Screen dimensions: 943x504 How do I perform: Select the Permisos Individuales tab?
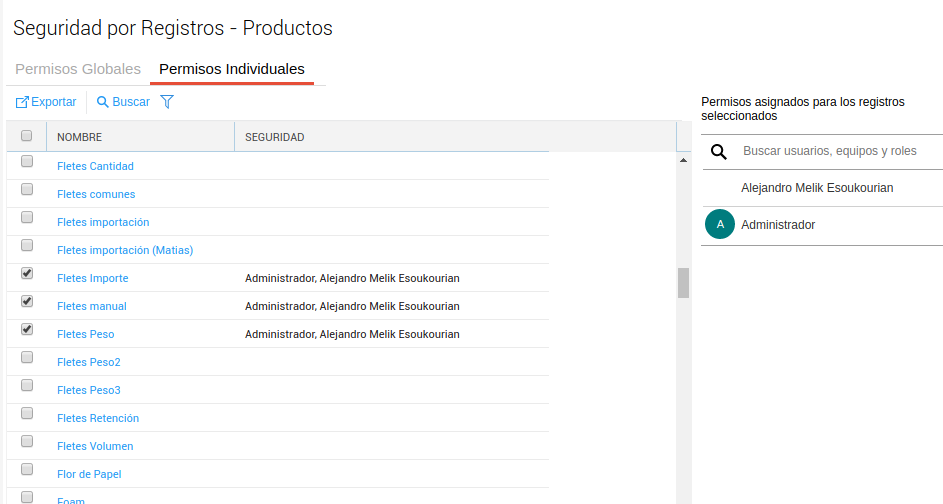click(232, 70)
